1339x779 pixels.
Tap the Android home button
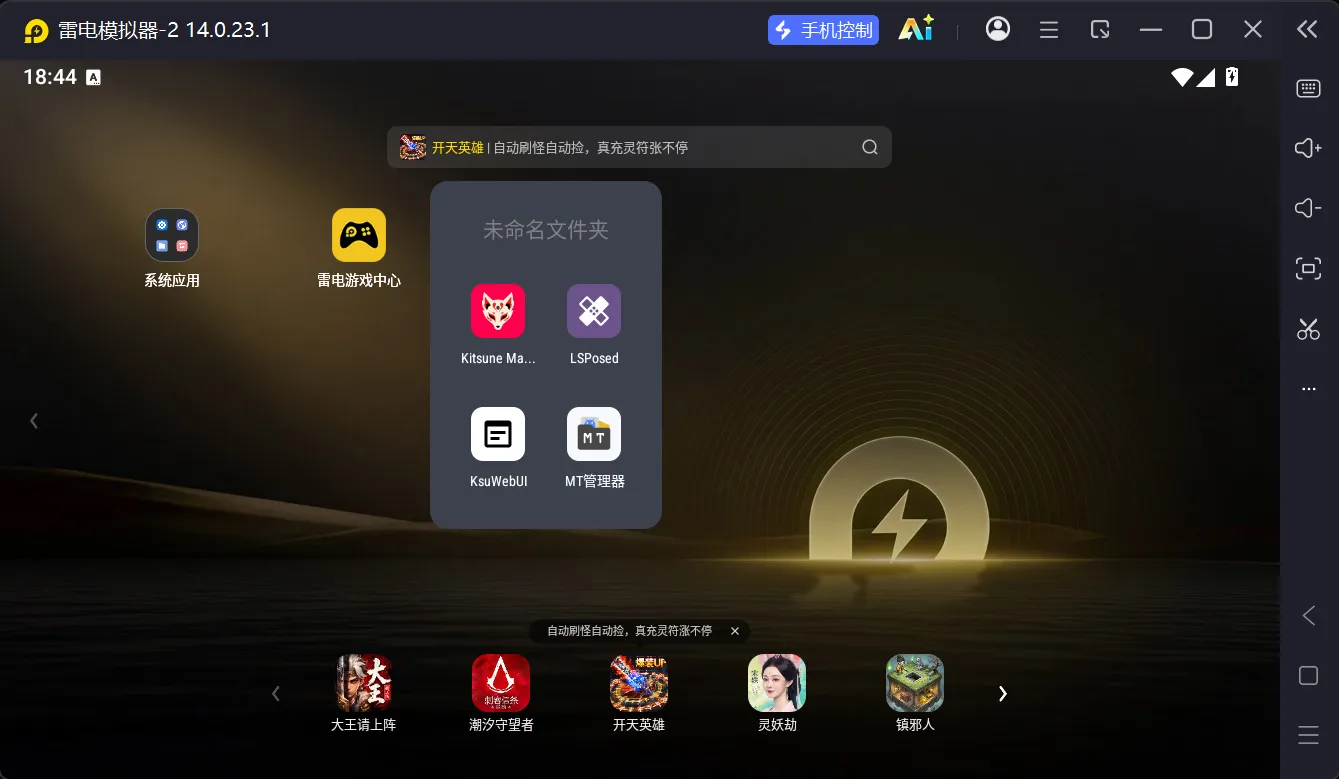(1308, 676)
